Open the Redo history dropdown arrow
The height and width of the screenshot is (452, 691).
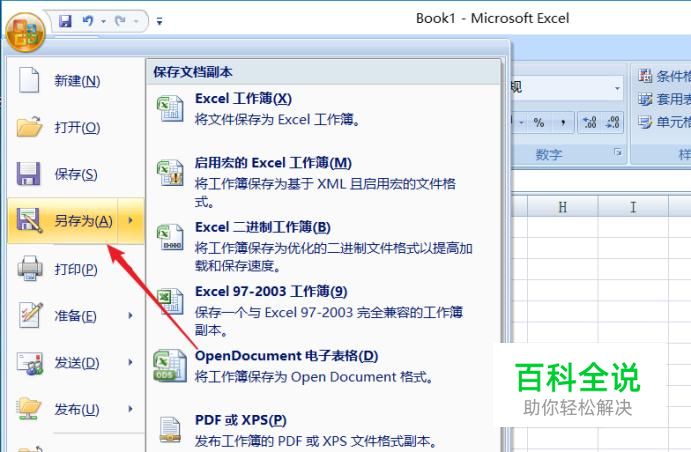(x=136, y=21)
